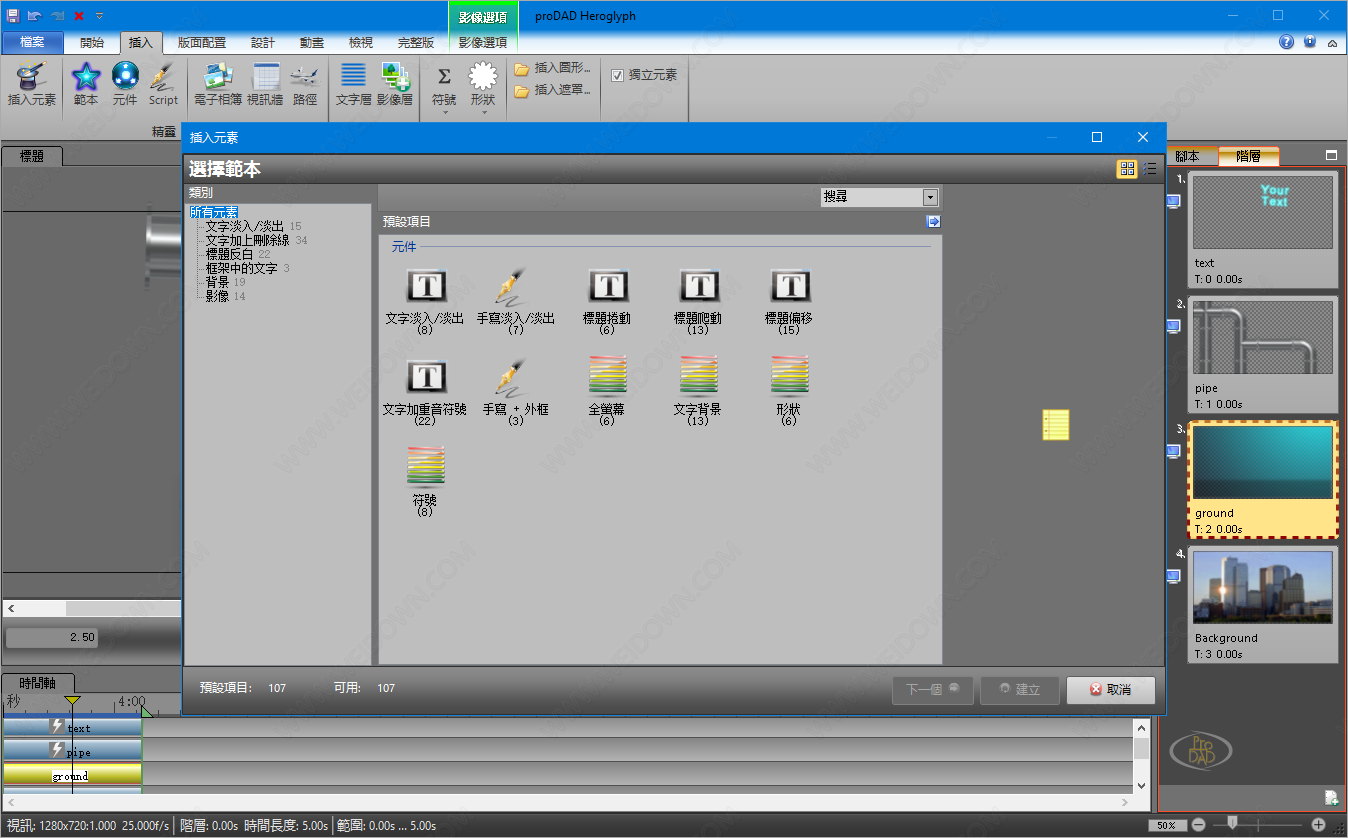Toggle monitor visibility for text layer
This screenshot has width=1348, height=838.
[x=1174, y=201]
